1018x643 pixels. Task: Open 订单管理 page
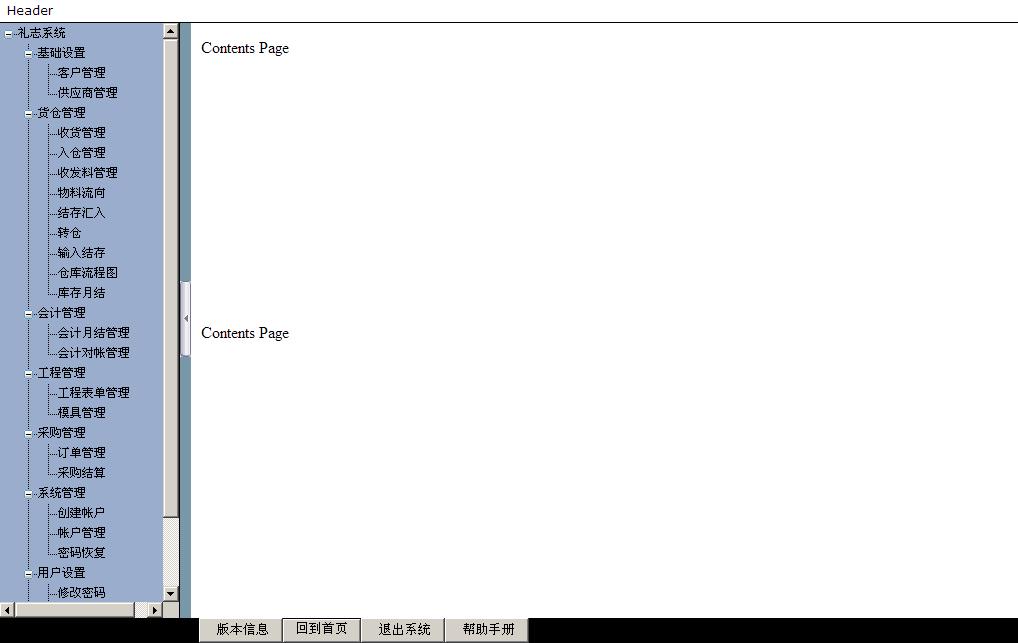click(81, 453)
